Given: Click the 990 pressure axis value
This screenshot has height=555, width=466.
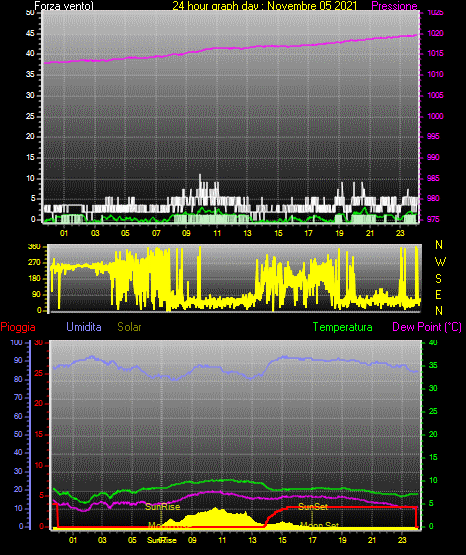Looking at the screenshot, I should [433, 157].
